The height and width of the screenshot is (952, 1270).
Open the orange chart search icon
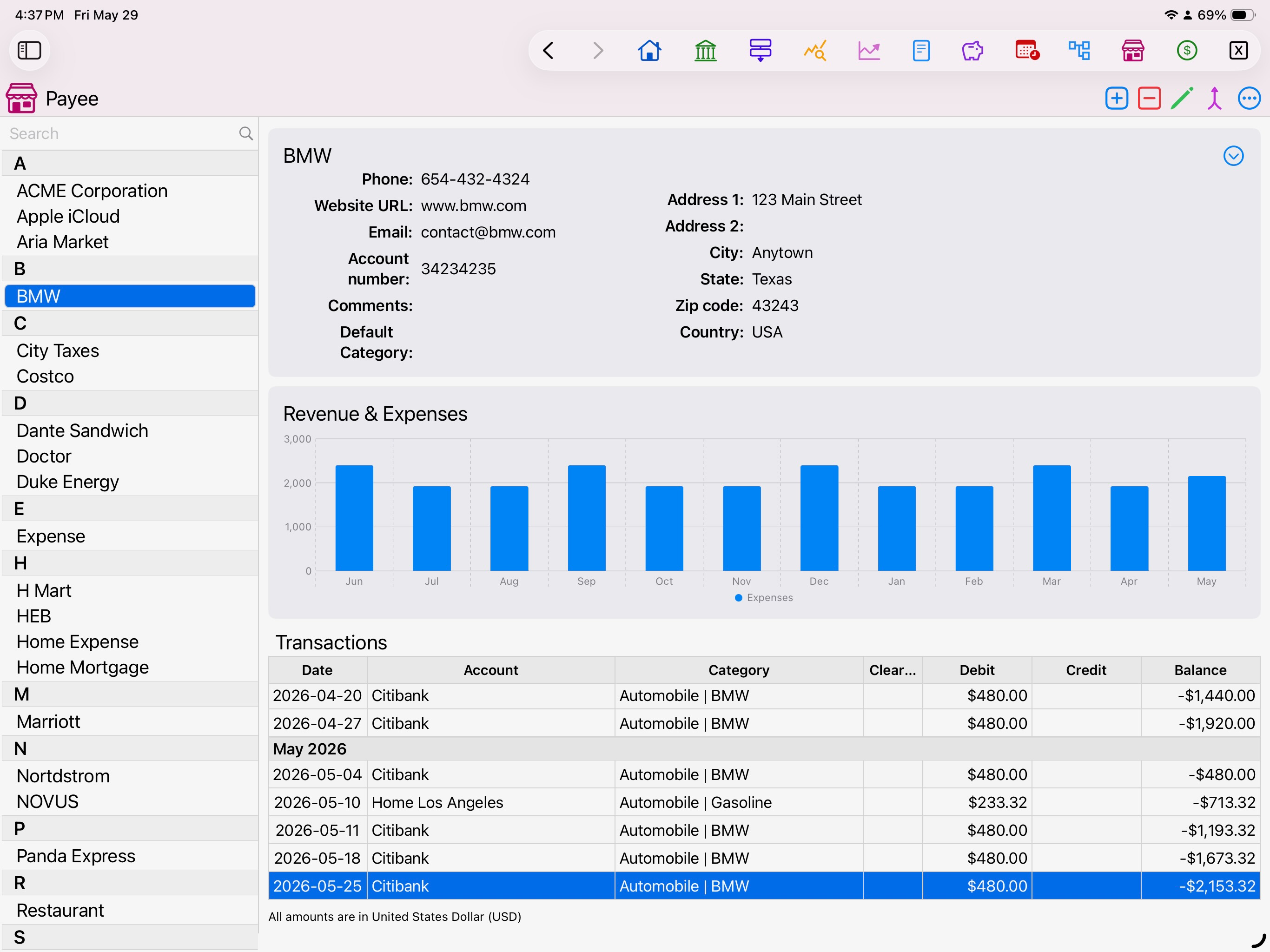pyautogui.click(x=815, y=51)
